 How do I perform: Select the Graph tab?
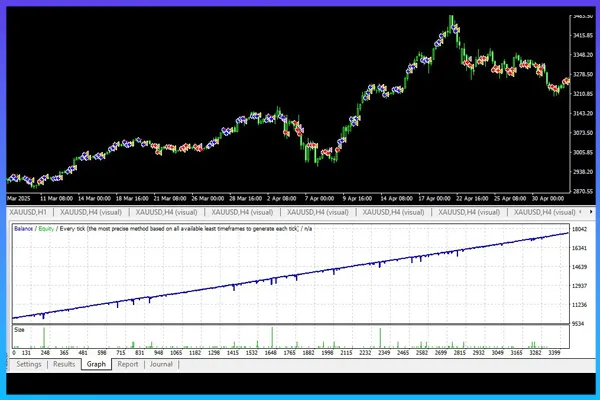pos(97,364)
